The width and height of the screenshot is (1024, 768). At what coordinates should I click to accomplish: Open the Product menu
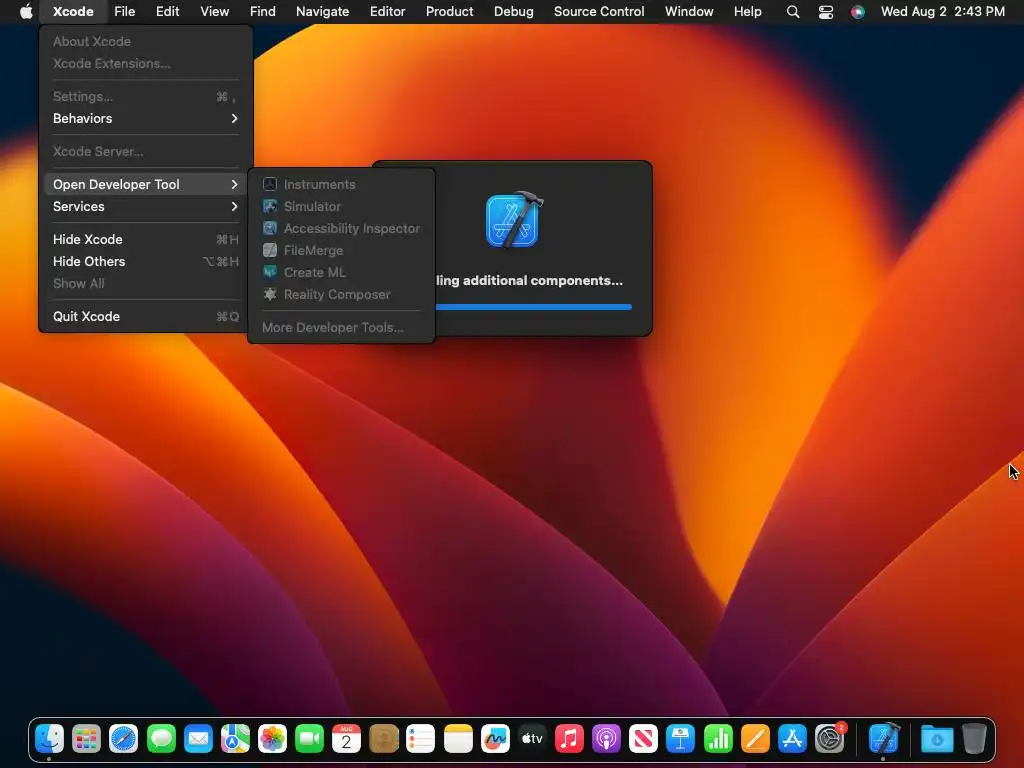point(449,12)
